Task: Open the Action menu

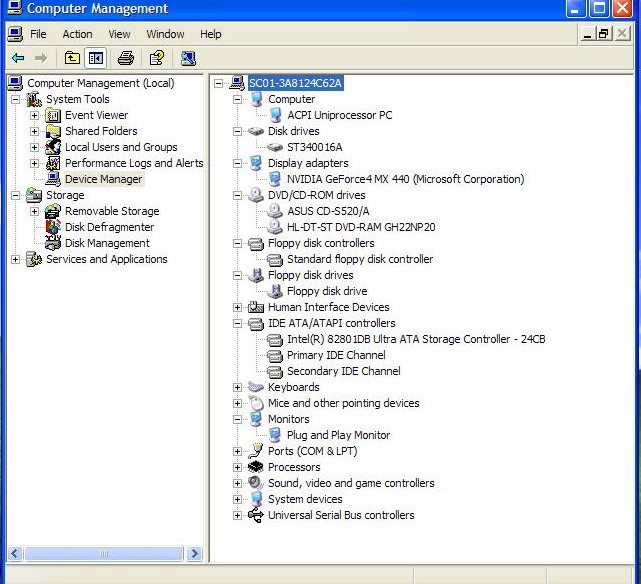Action: tap(77, 34)
